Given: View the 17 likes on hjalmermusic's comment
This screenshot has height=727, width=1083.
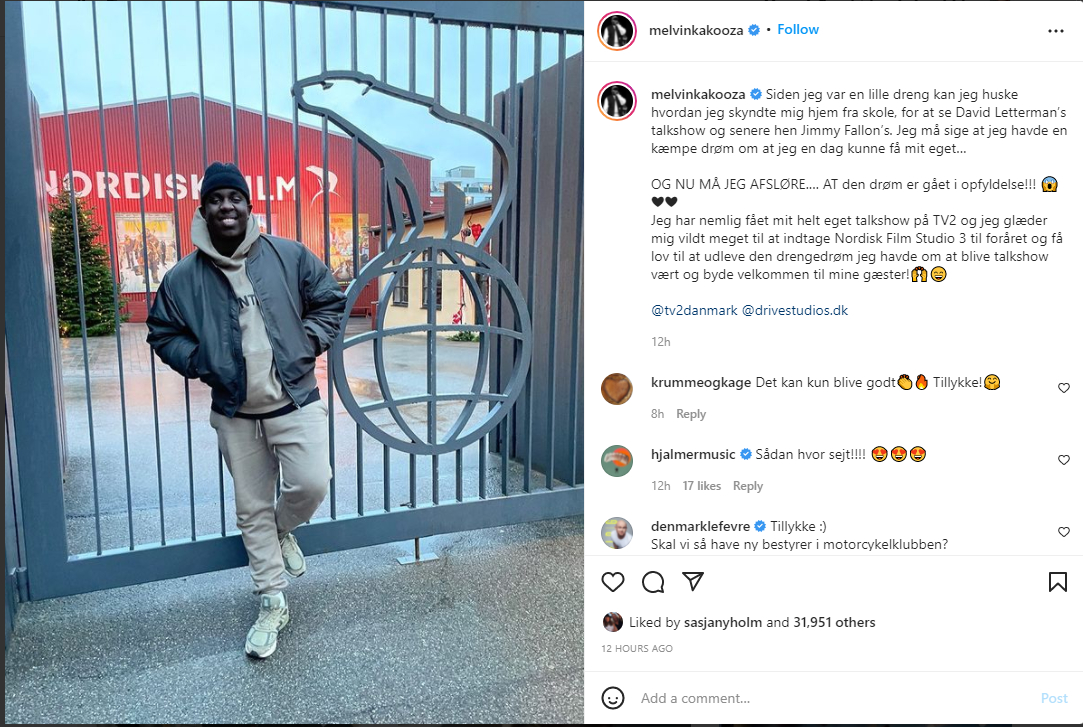Looking at the screenshot, I should pyautogui.click(x=702, y=485).
